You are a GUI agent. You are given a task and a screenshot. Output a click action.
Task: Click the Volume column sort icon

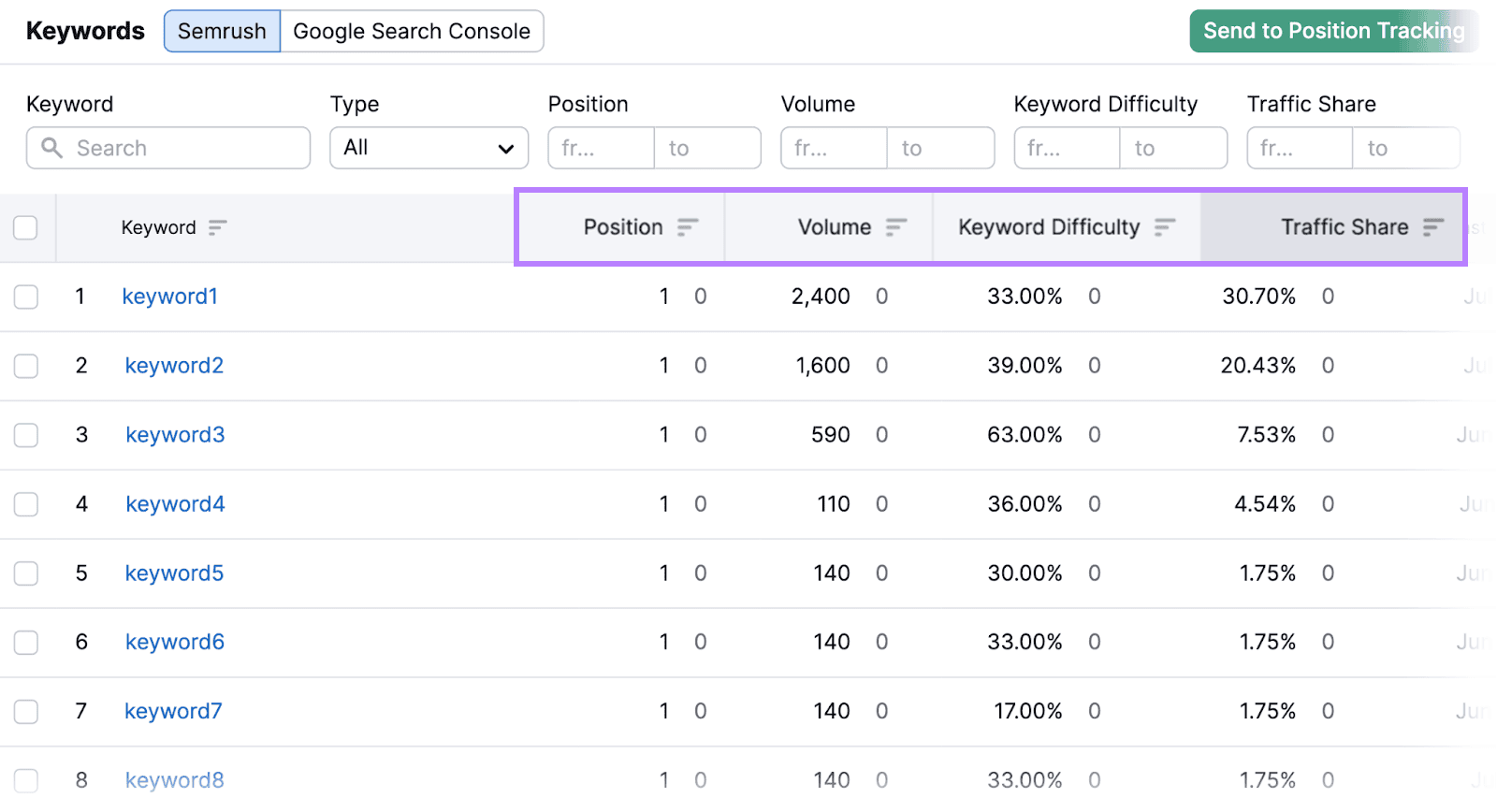click(x=896, y=227)
